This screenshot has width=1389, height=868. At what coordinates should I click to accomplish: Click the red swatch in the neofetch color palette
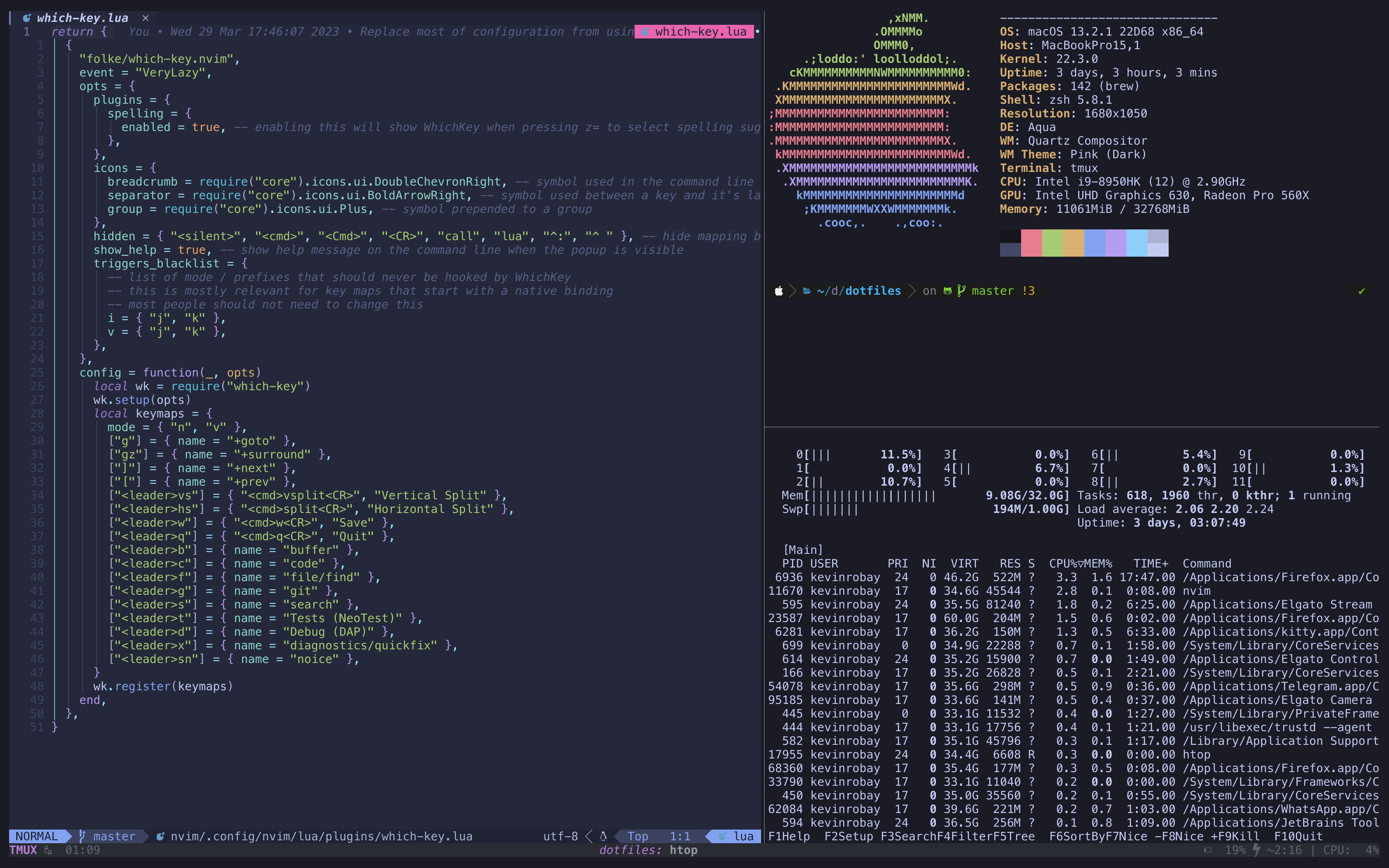(1031, 243)
